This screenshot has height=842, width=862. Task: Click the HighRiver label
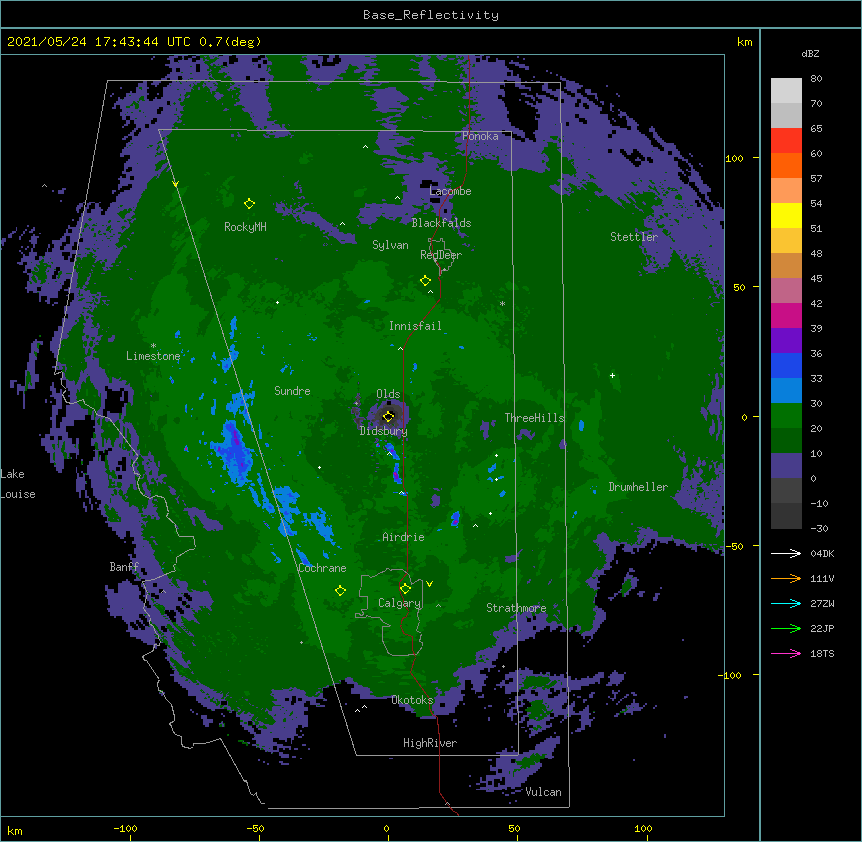click(x=430, y=743)
